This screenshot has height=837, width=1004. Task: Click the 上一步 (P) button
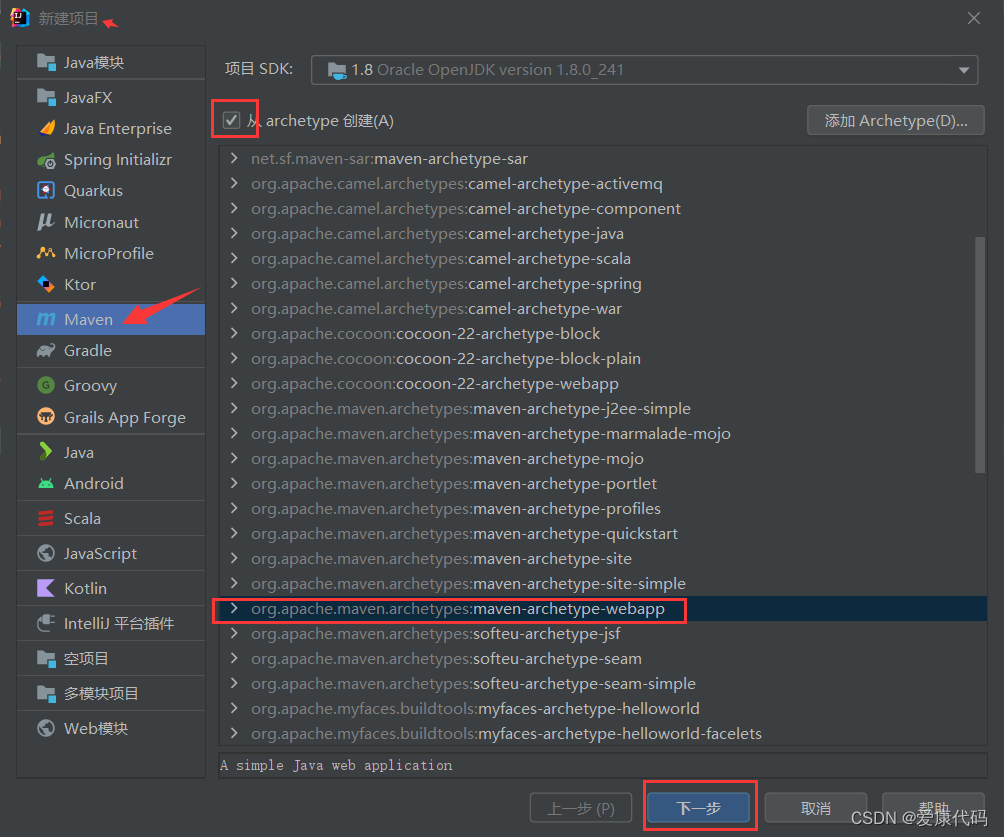tap(581, 808)
